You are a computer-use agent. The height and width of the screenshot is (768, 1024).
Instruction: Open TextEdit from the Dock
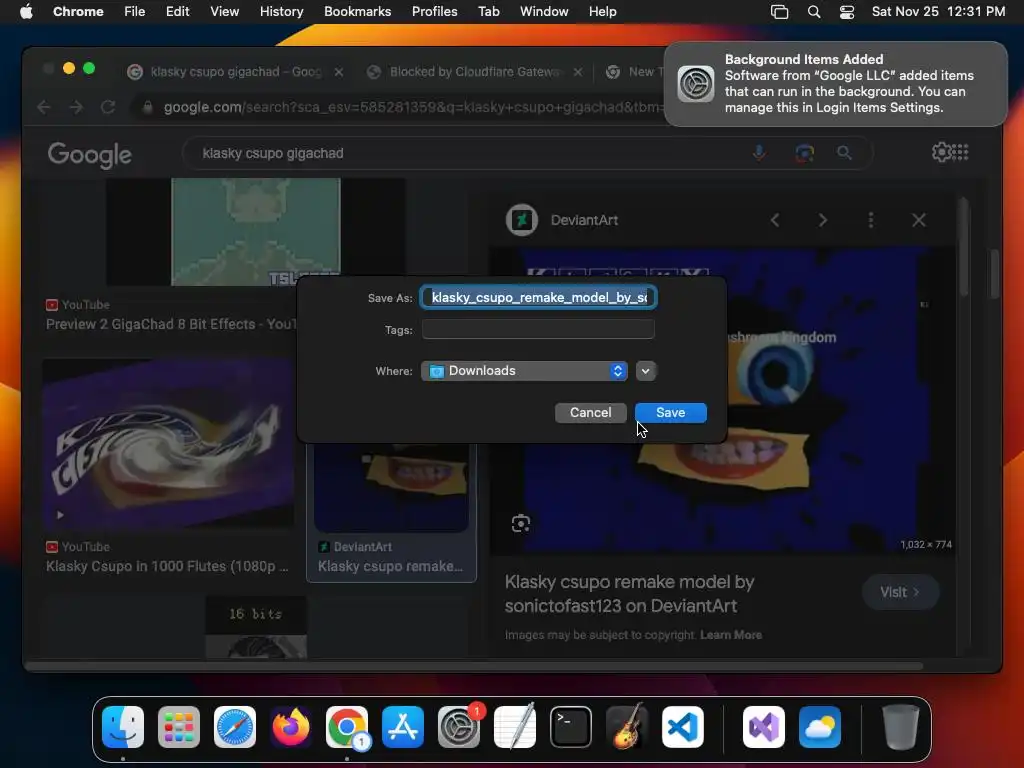pos(515,727)
